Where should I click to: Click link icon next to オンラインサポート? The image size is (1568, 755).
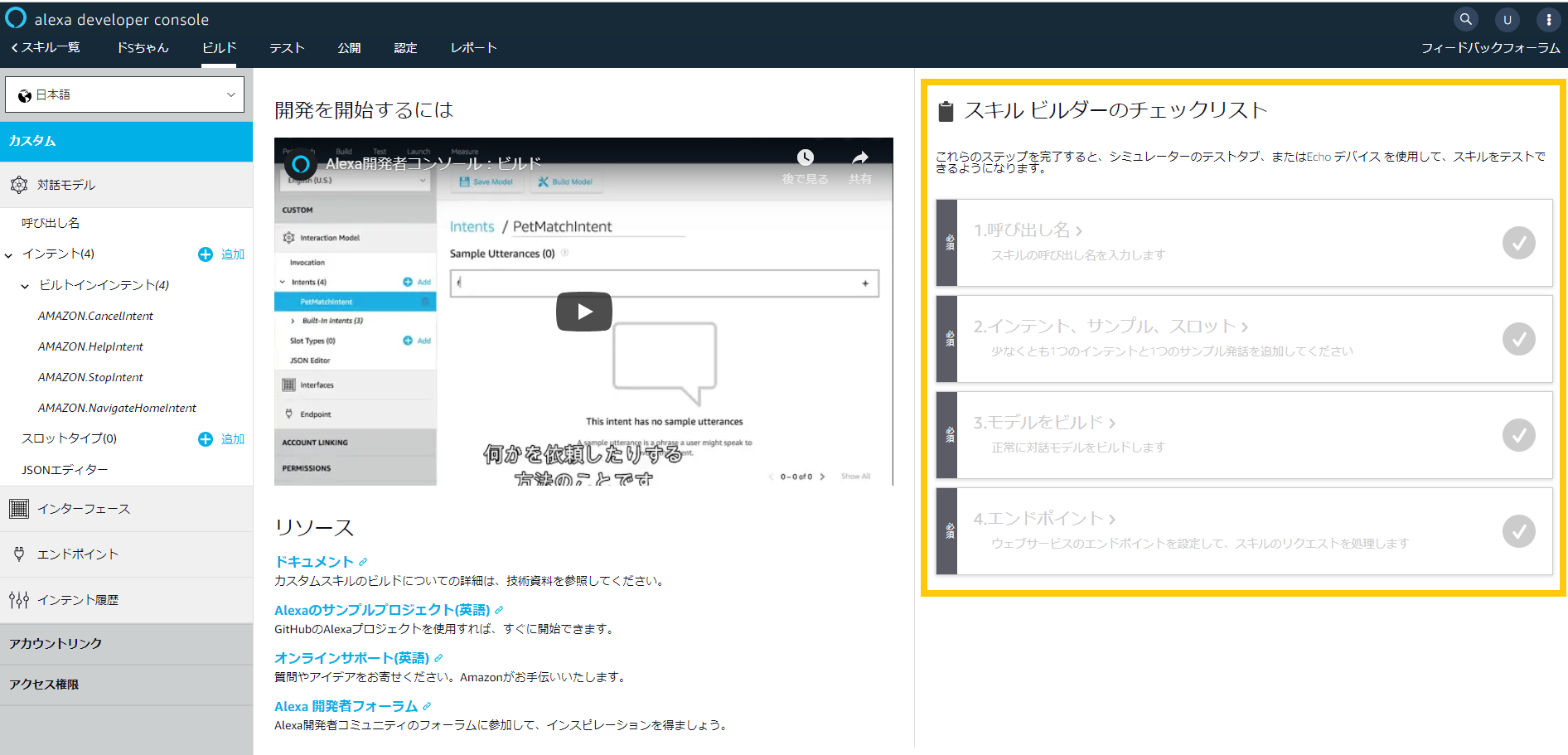click(438, 658)
